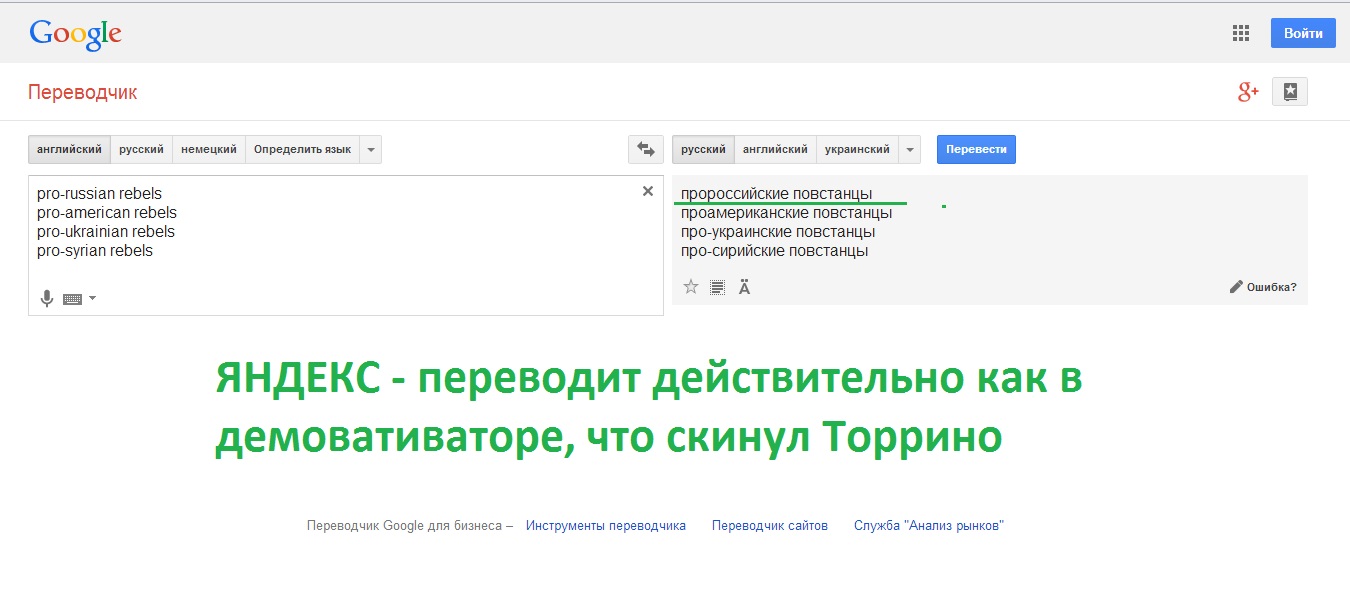Show transliteration with the Ä icon
This screenshot has height=594, width=1350.
[x=744, y=288]
